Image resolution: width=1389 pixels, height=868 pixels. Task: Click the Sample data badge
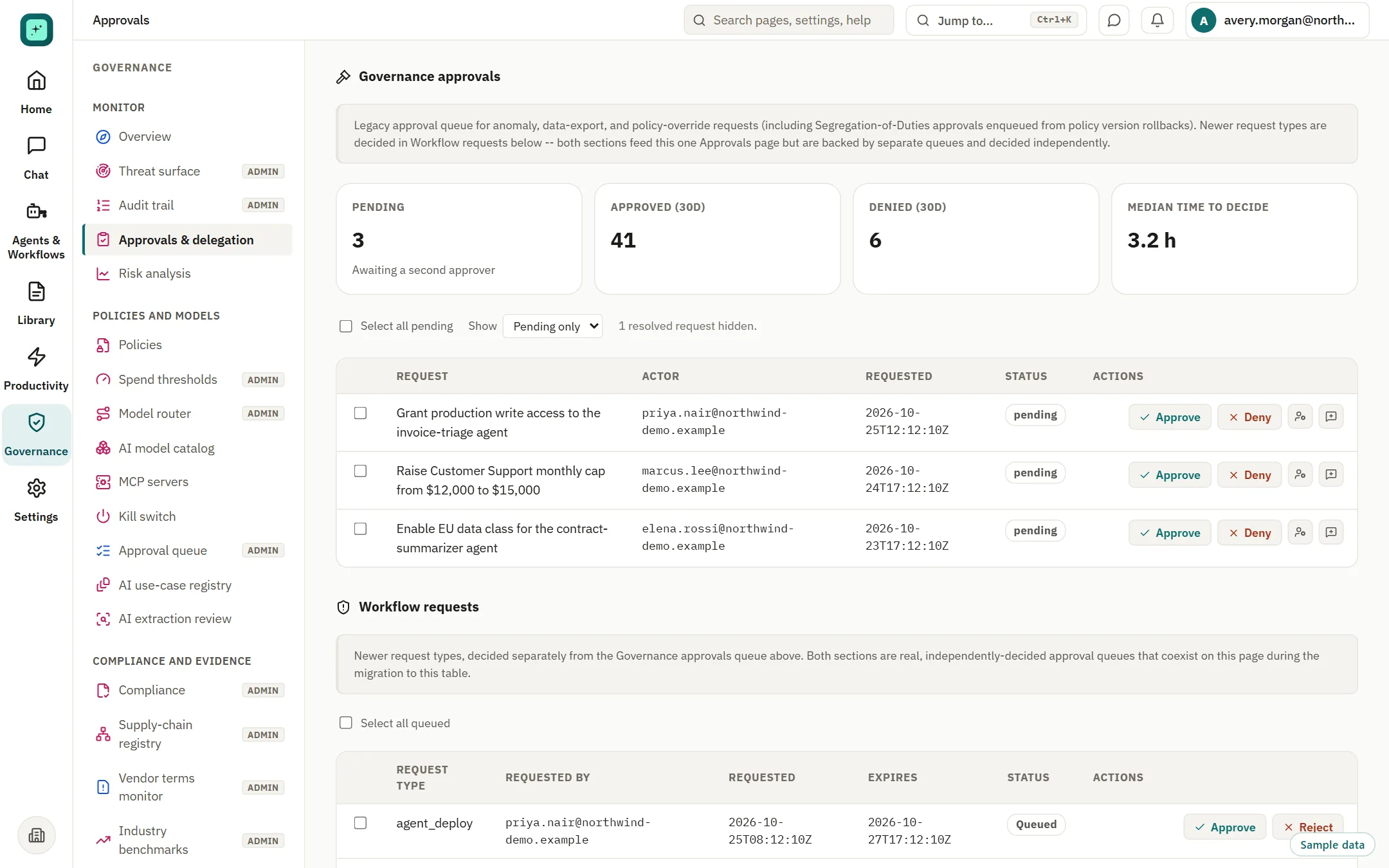1332,845
